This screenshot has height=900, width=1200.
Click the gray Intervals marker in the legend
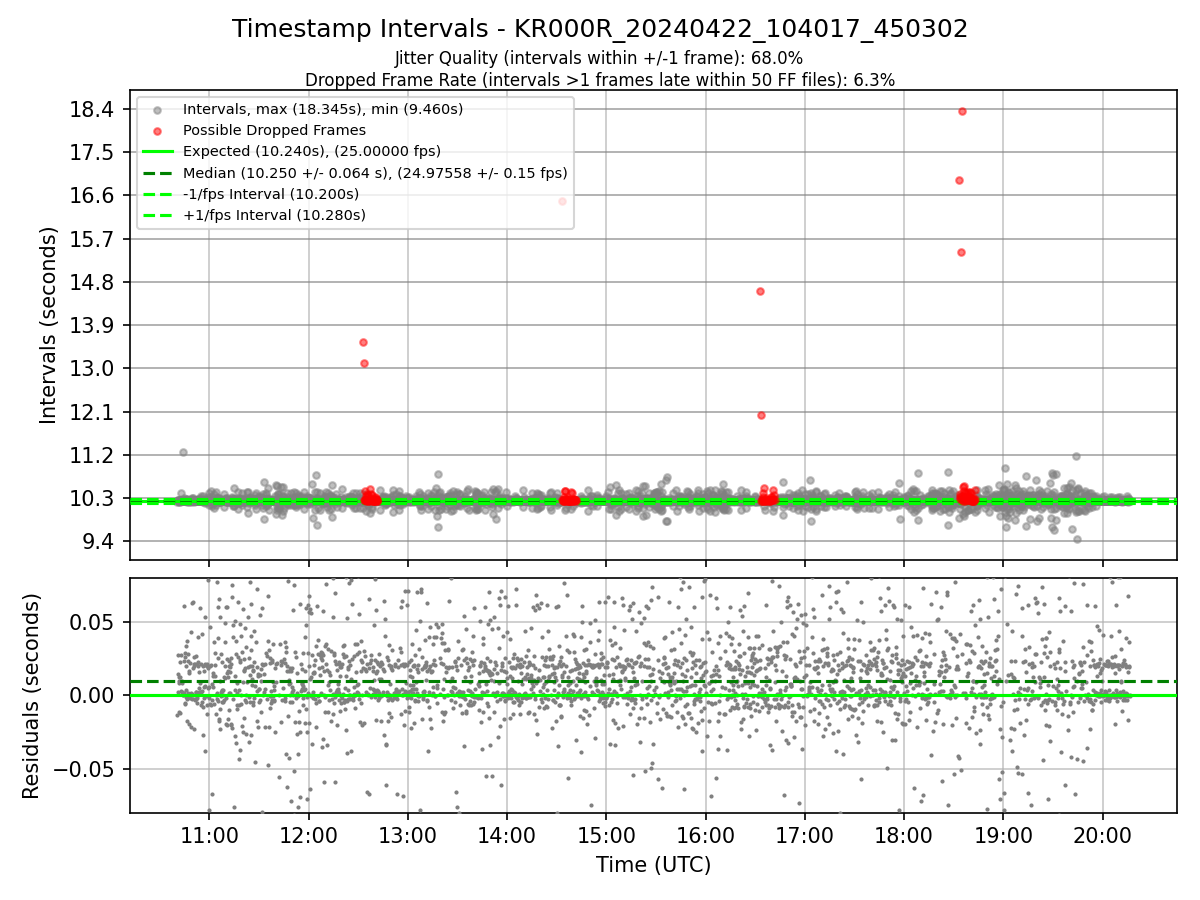(157, 109)
